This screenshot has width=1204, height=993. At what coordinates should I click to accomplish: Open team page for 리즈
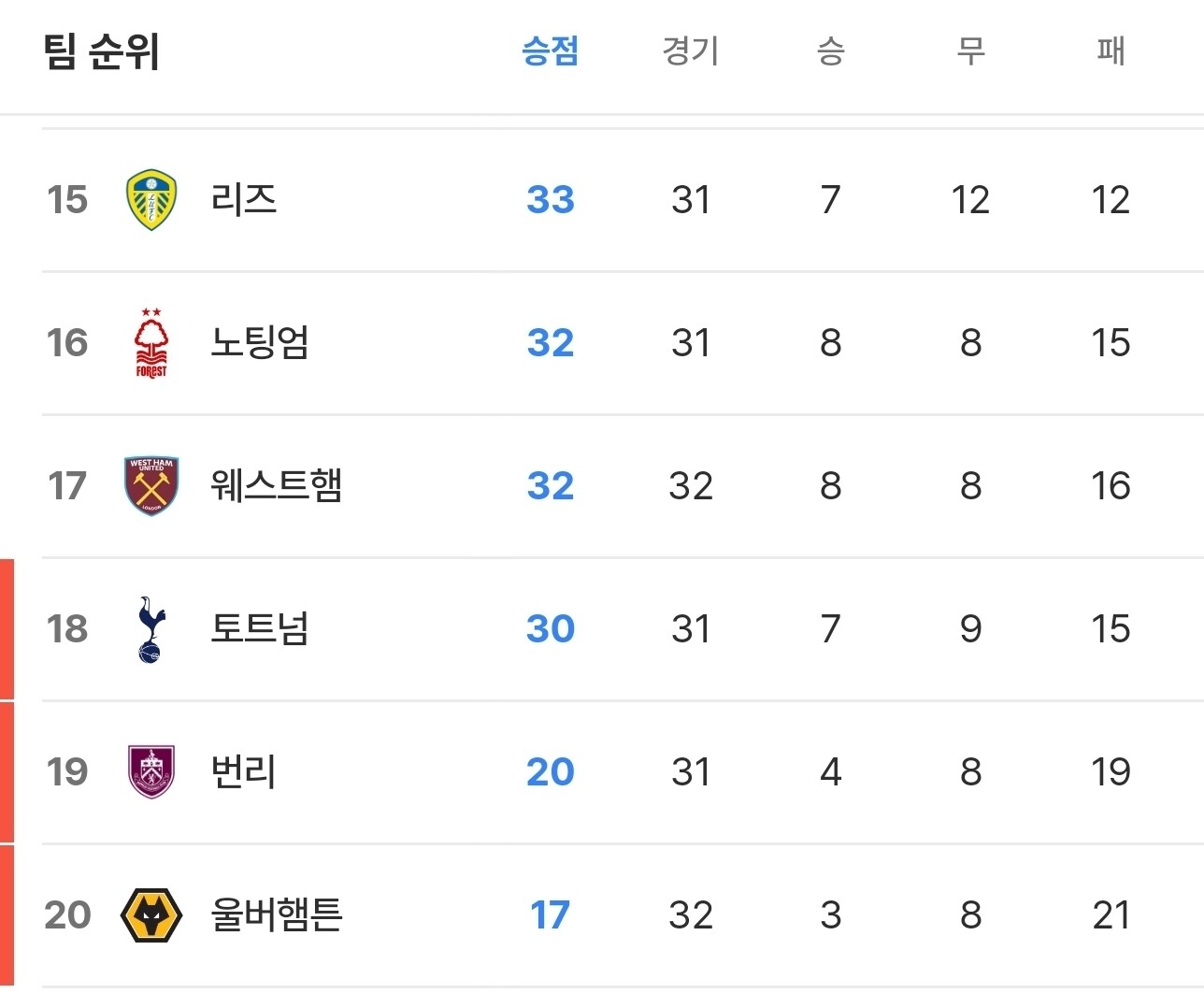243,199
